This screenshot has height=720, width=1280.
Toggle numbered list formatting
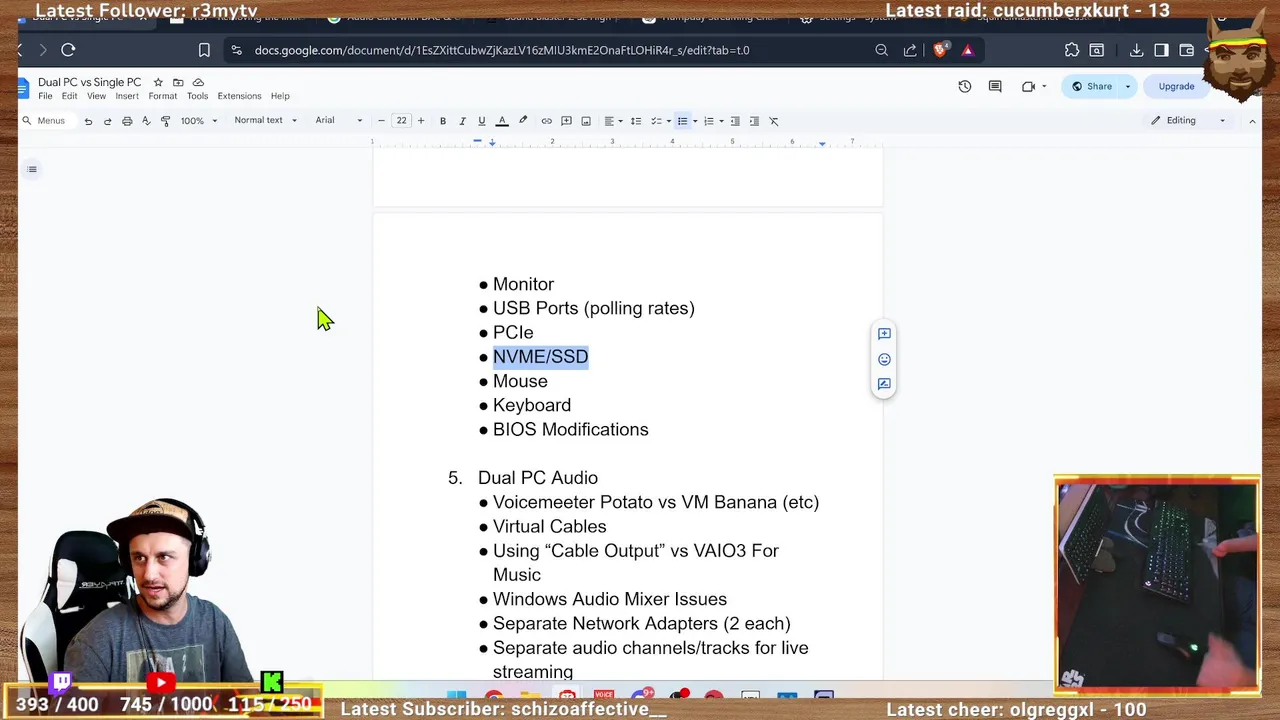tap(708, 121)
